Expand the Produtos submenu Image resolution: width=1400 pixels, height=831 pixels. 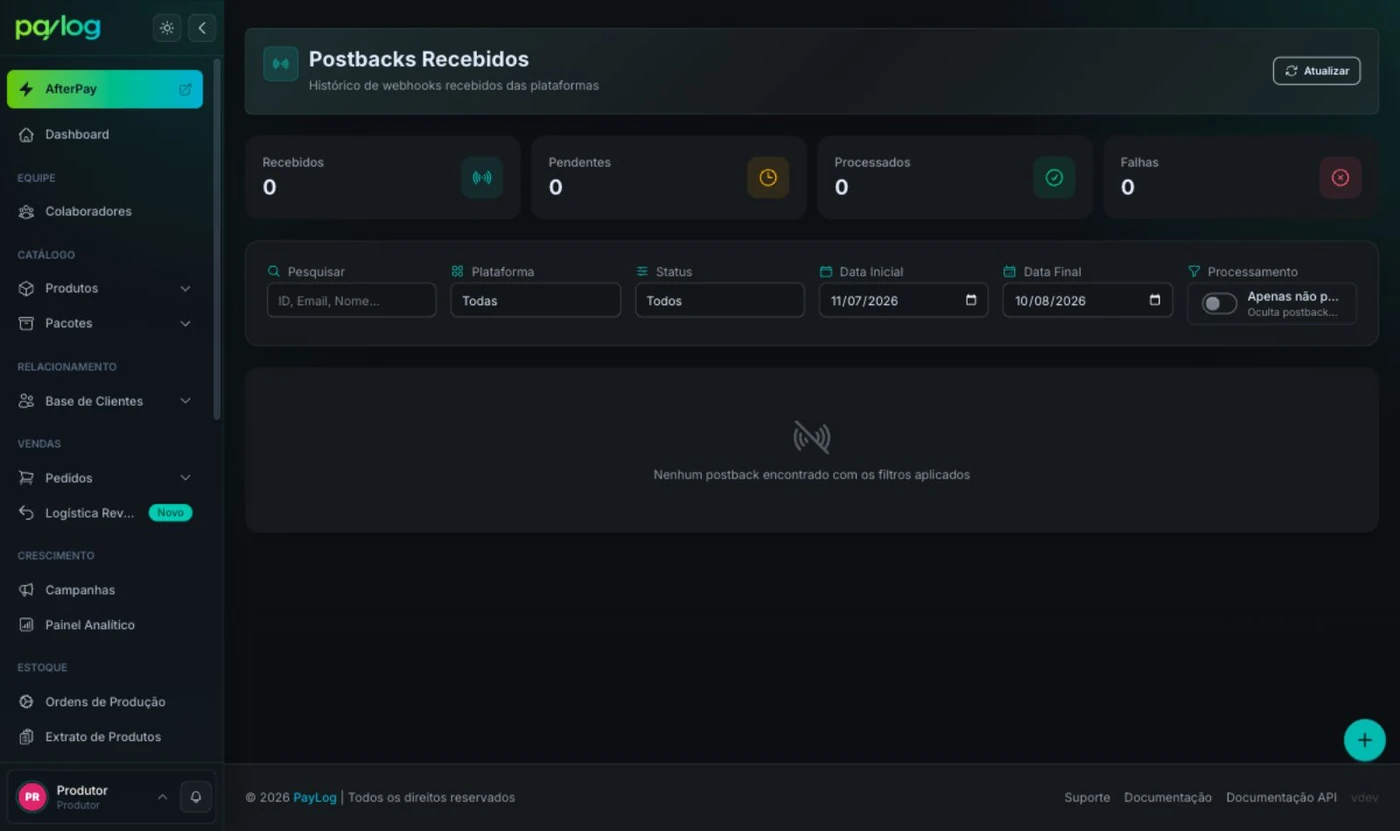(x=185, y=288)
